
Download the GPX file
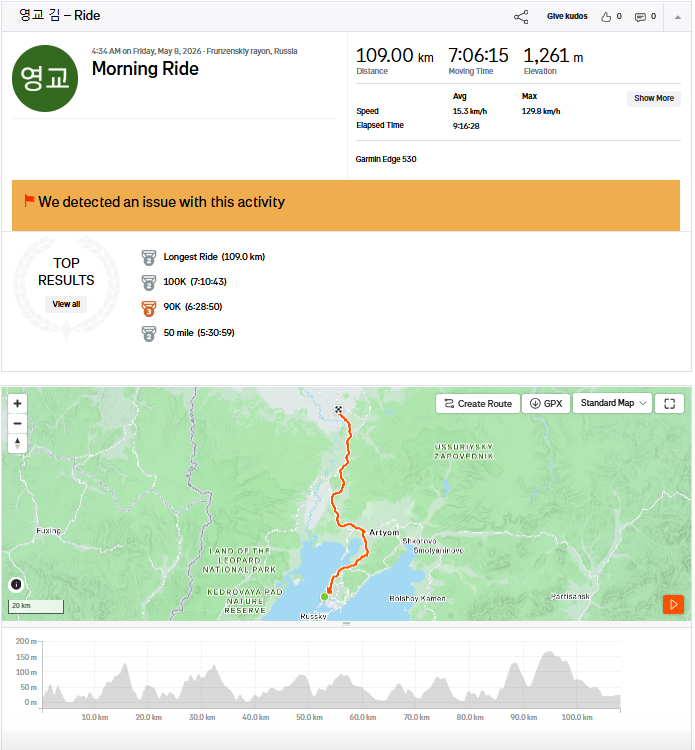tap(546, 404)
